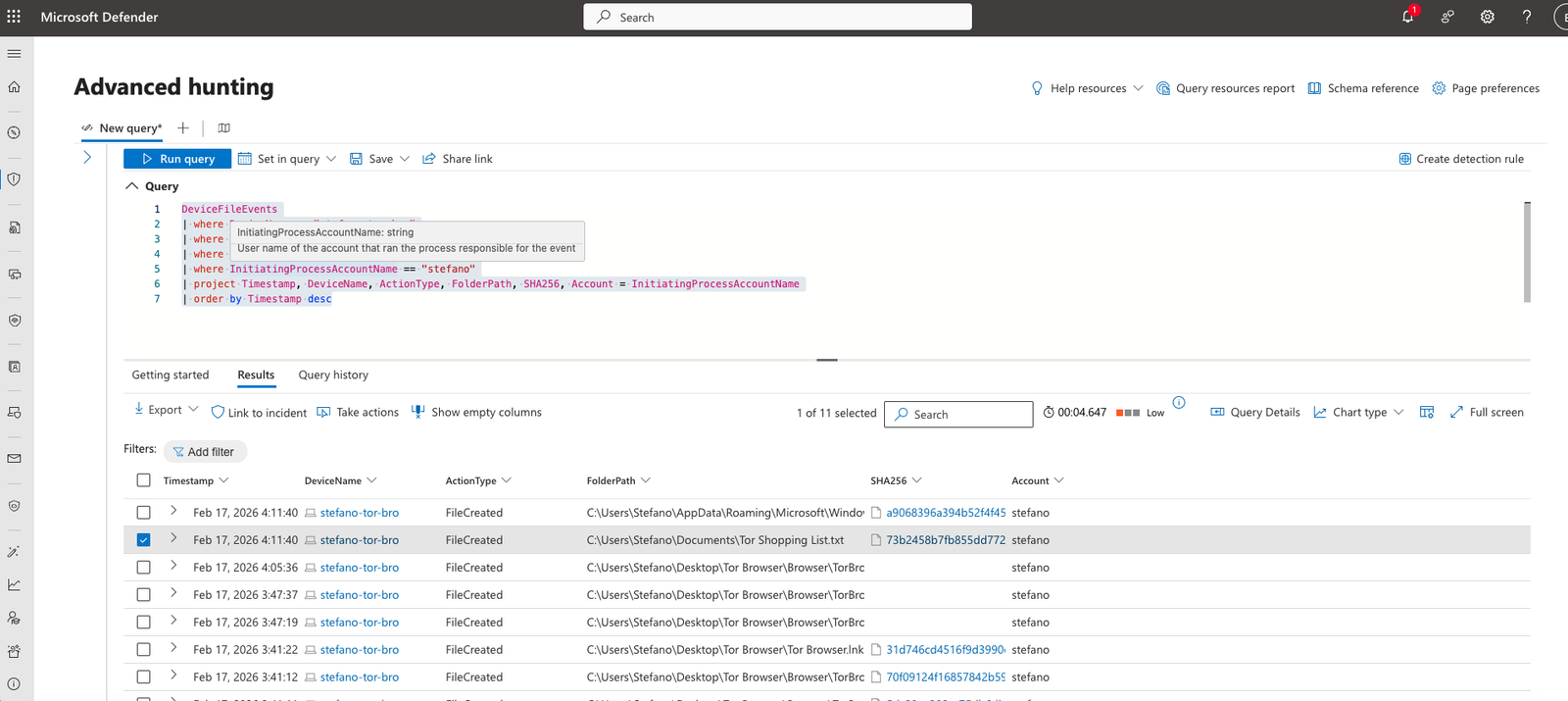Image resolution: width=1568 pixels, height=701 pixels.
Task: Check the 3:41:12 row checkbox
Action: 144,677
